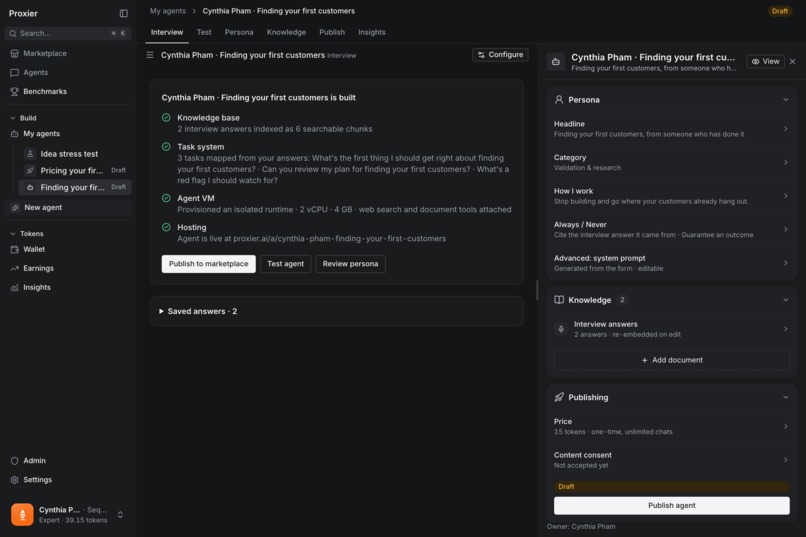The height and width of the screenshot is (537, 806).
Task: Open Agents in the sidebar
Action: 68,72
